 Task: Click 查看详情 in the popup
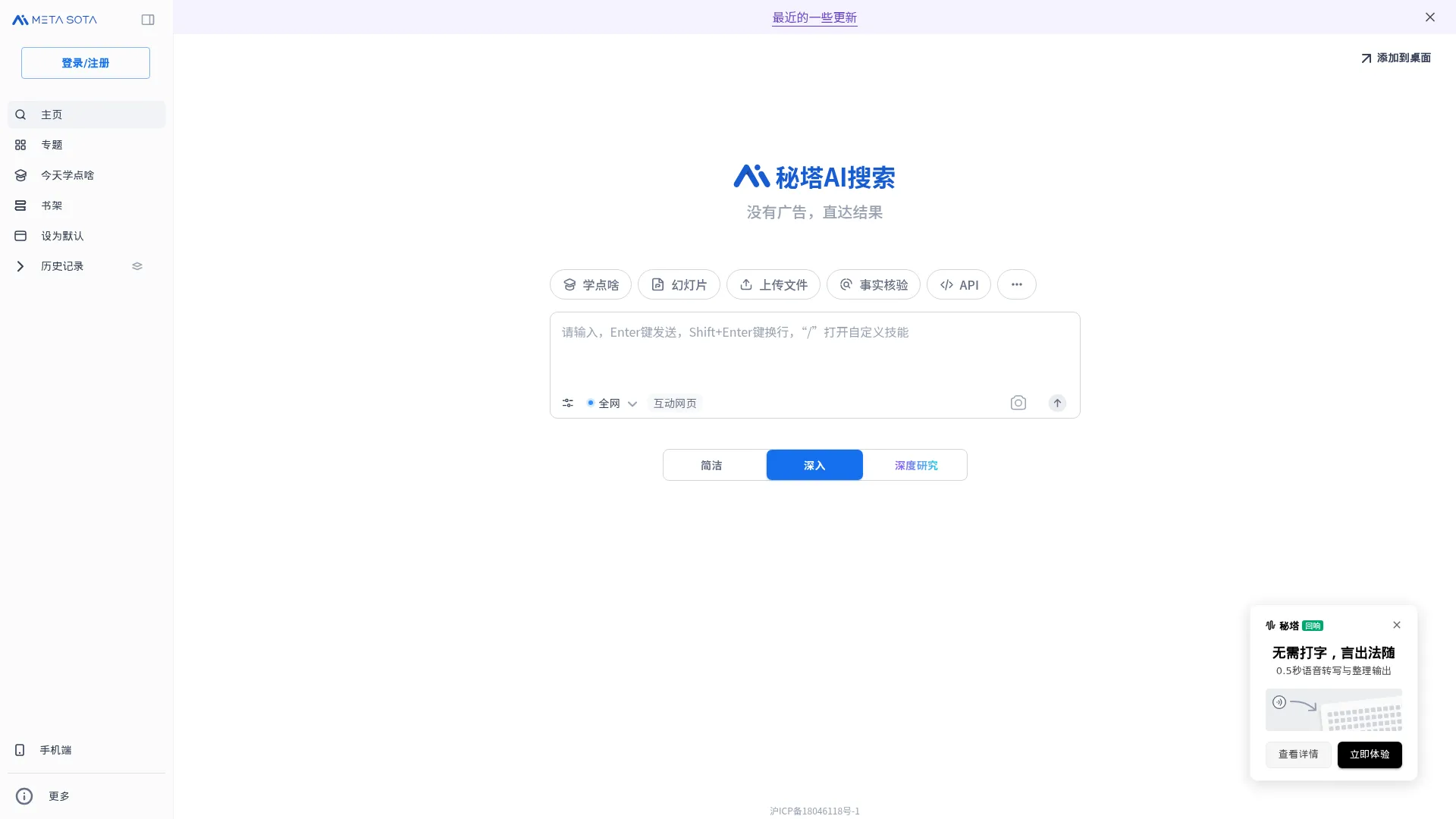tap(1298, 755)
